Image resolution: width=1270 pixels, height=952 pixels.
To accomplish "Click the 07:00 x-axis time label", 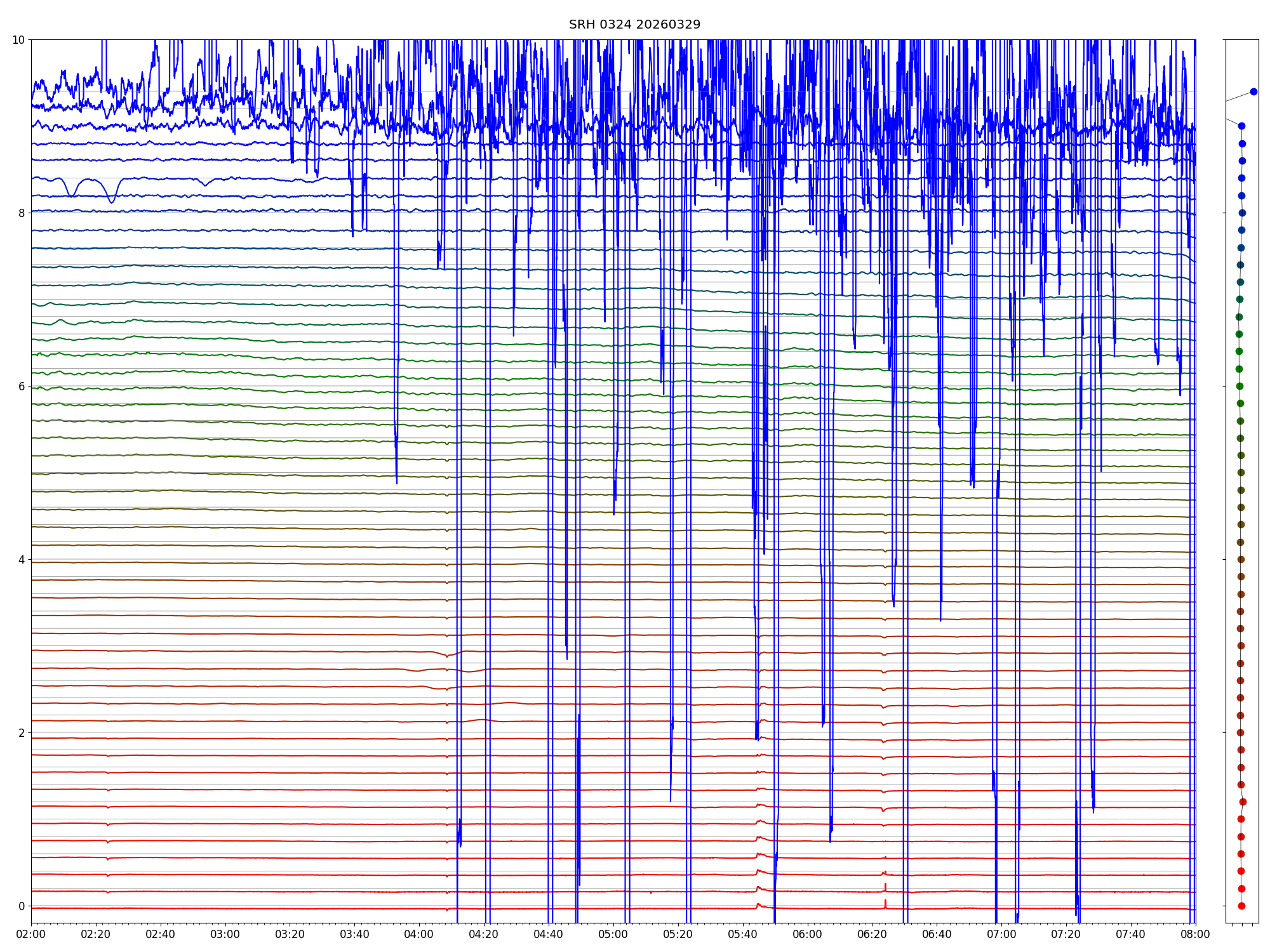I will (1001, 934).
